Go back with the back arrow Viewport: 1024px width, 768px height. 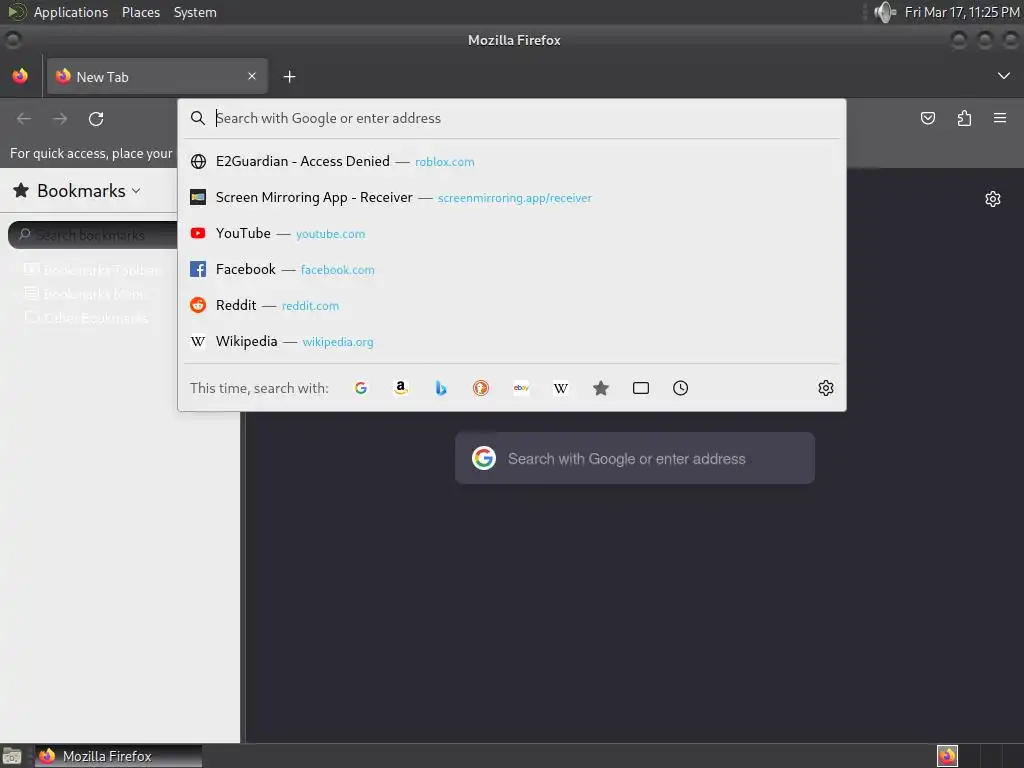tap(24, 118)
